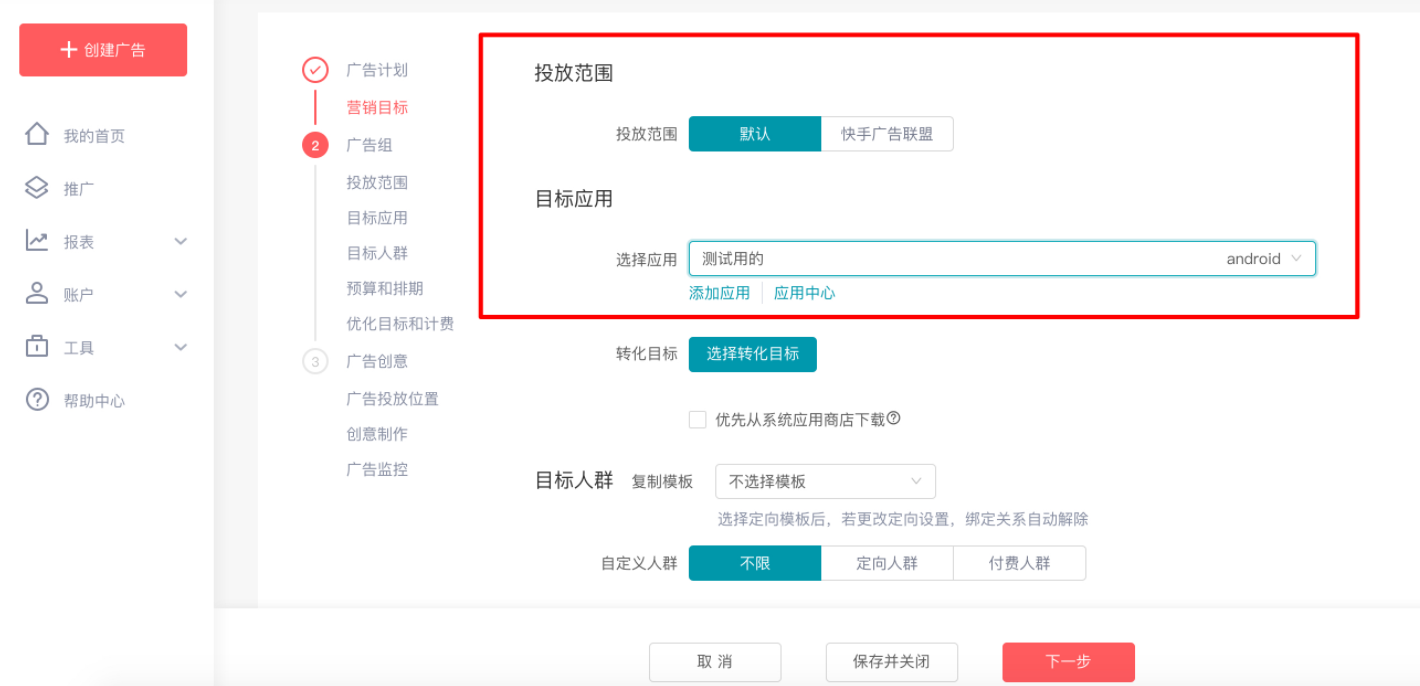Select the 我的首页 home icon
This screenshot has width=1420, height=686.
pyautogui.click(x=36, y=135)
